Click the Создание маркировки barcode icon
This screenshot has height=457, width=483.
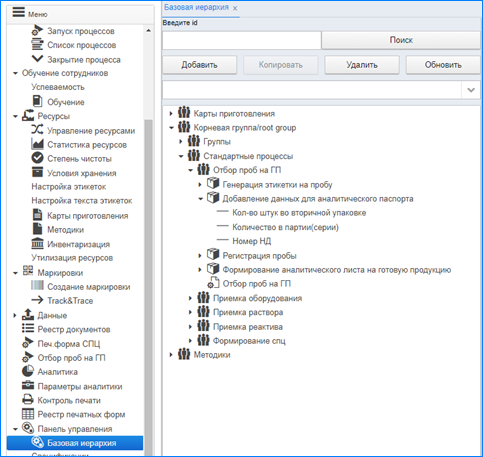click(37, 286)
